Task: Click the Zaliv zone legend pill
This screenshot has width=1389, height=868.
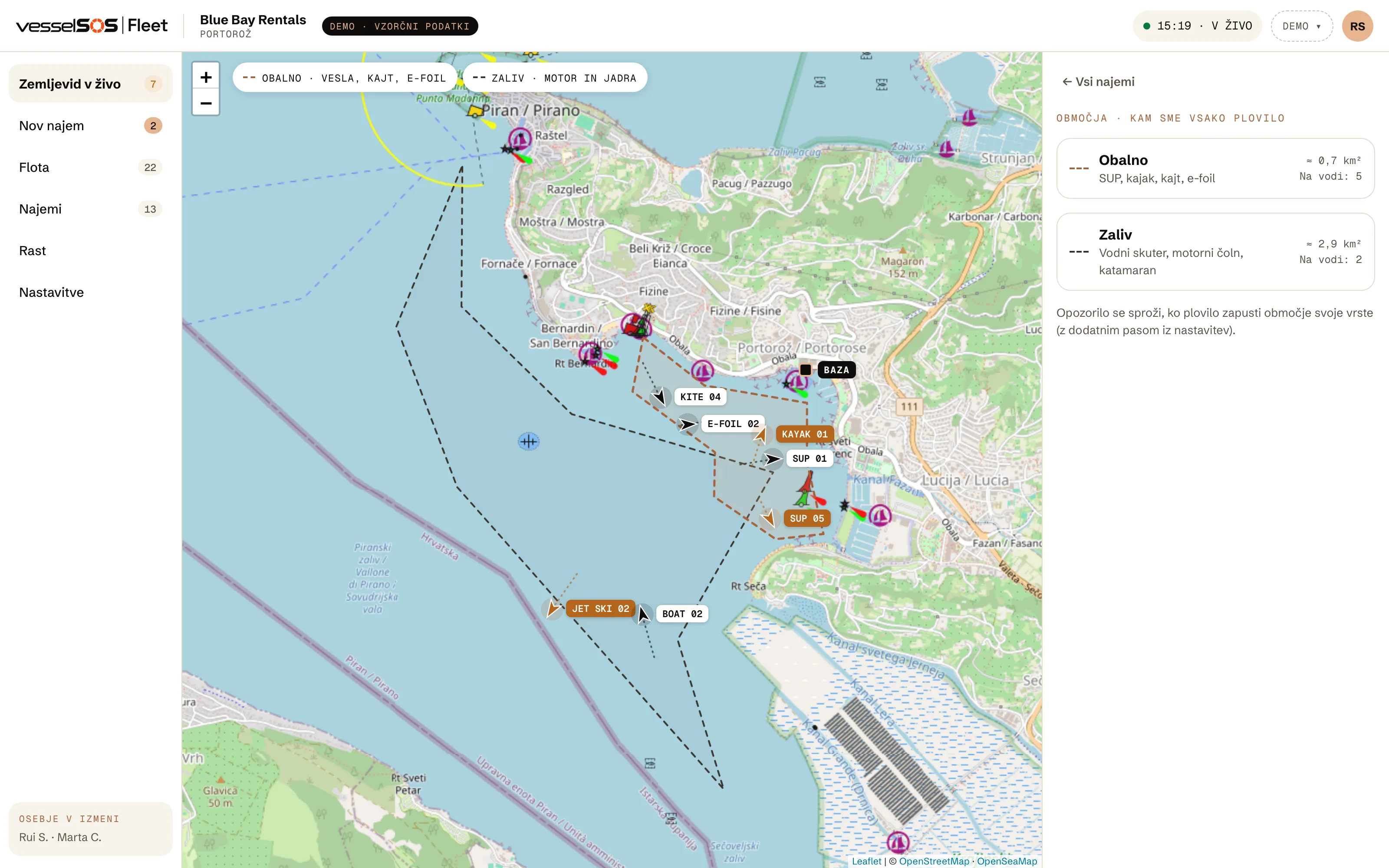Action: point(554,78)
